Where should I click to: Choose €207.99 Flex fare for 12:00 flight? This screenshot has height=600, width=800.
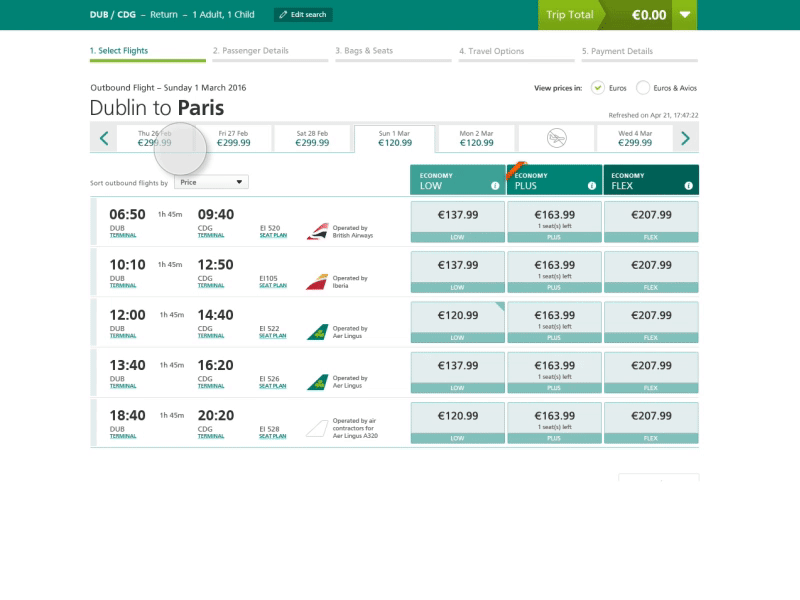click(x=651, y=322)
